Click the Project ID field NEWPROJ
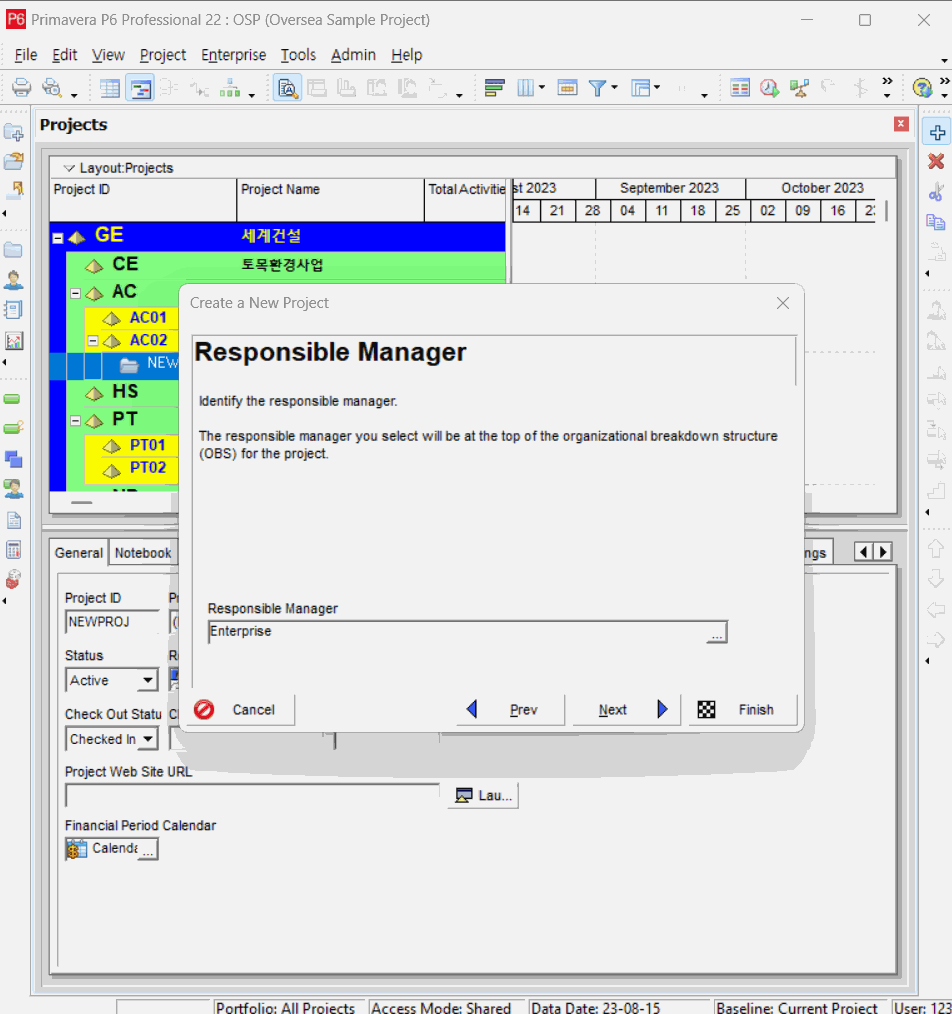 pos(112,622)
